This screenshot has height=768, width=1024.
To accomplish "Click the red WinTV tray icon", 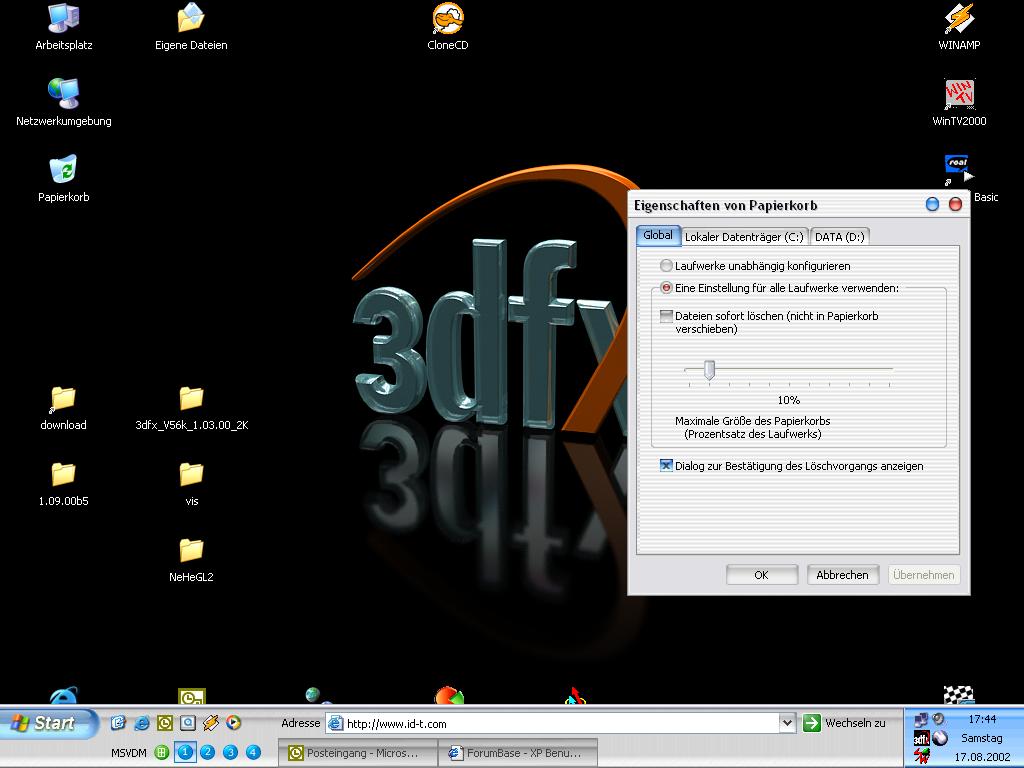I will [921, 756].
